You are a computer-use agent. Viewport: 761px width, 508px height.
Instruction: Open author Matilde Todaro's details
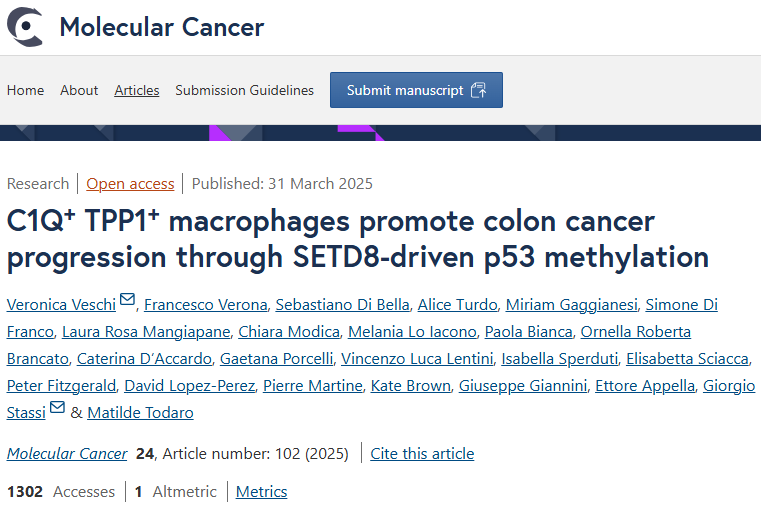click(140, 413)
